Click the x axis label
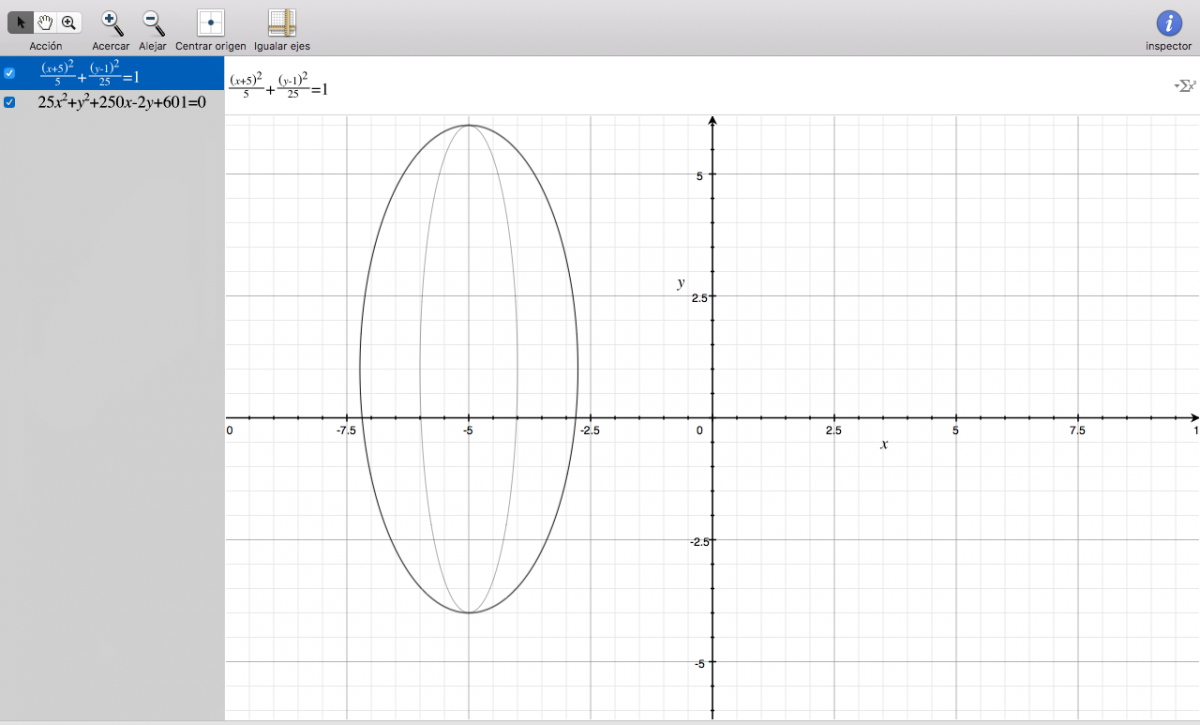 884,444
